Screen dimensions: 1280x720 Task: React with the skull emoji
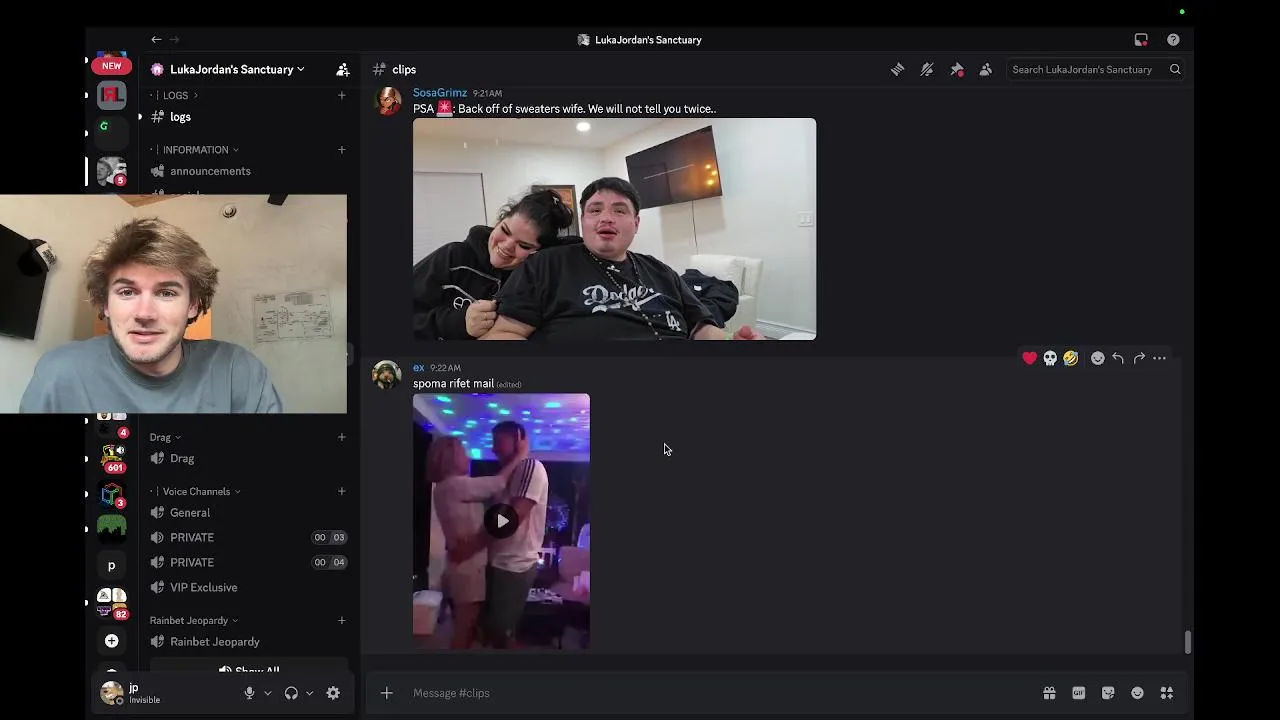point(1050,358)
